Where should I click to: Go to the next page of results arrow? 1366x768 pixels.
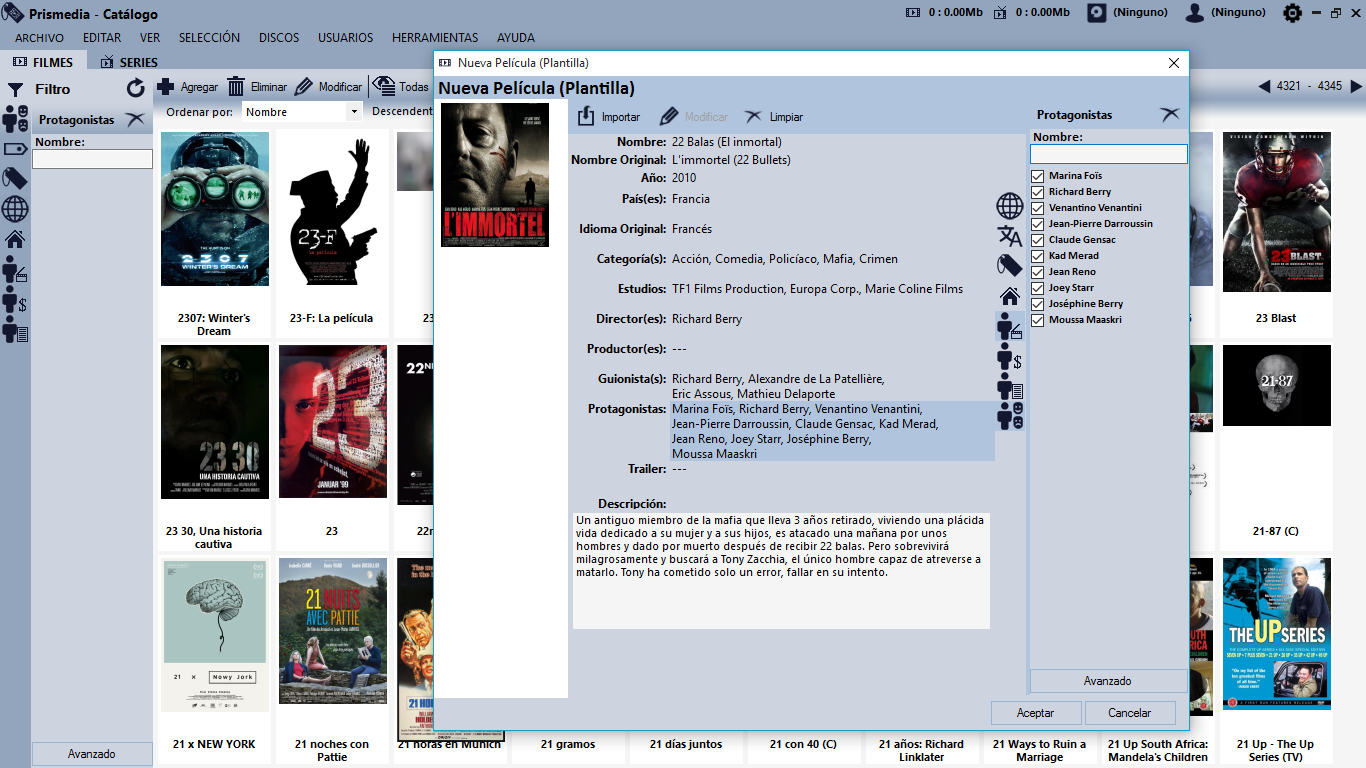tap(1355, 87)
